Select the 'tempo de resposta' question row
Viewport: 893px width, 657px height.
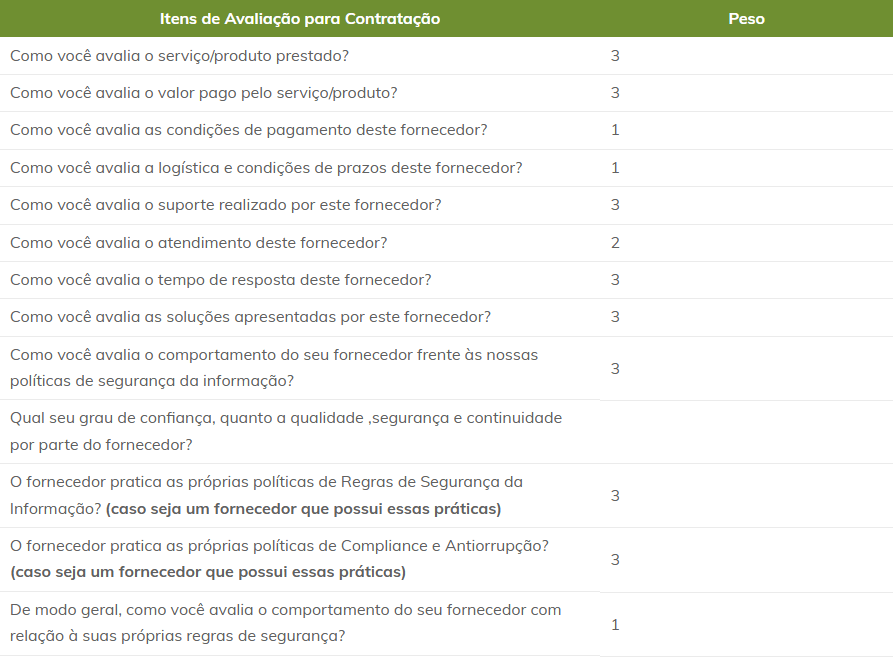(221, 280)
